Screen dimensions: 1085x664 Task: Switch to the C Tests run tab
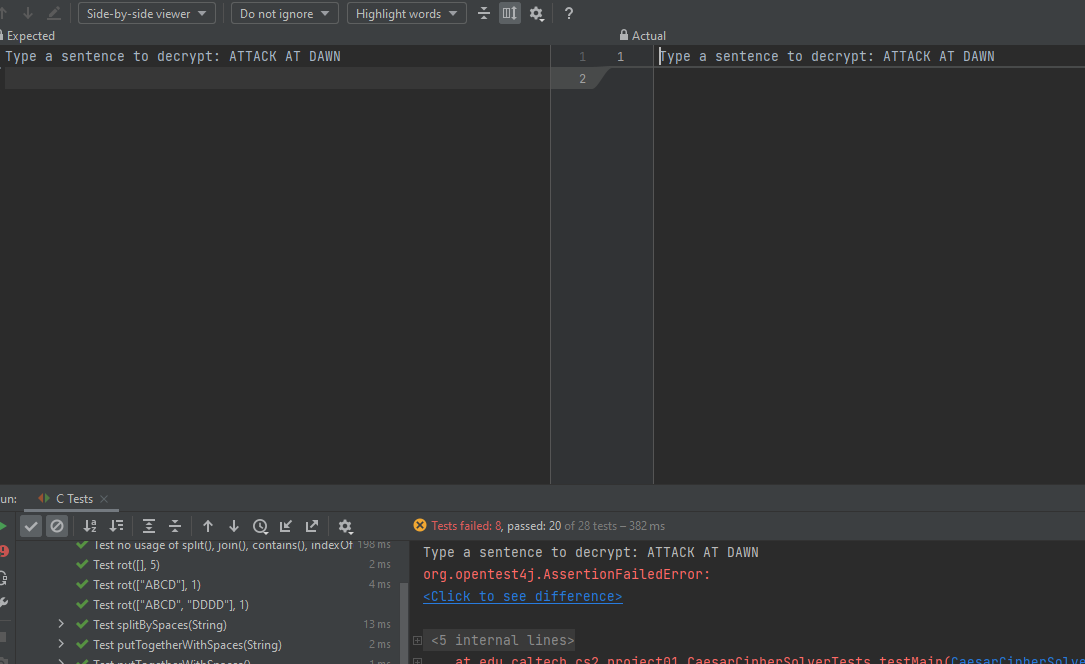[73, 499]
